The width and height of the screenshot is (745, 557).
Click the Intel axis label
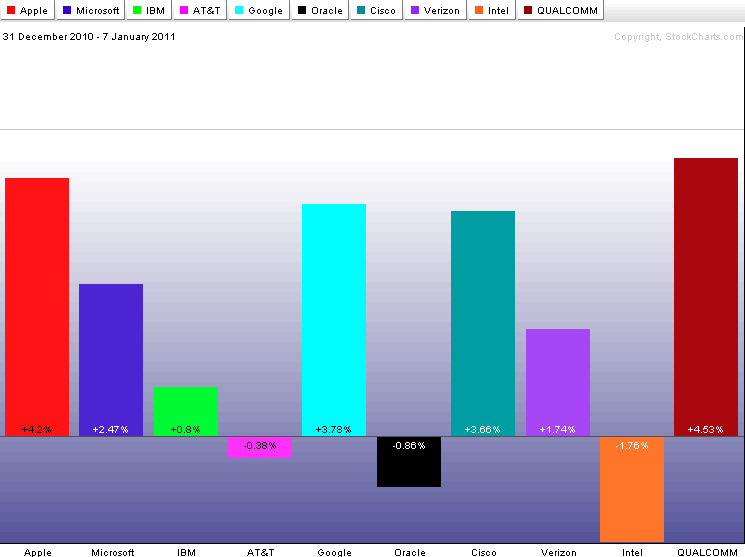(632, 552)
